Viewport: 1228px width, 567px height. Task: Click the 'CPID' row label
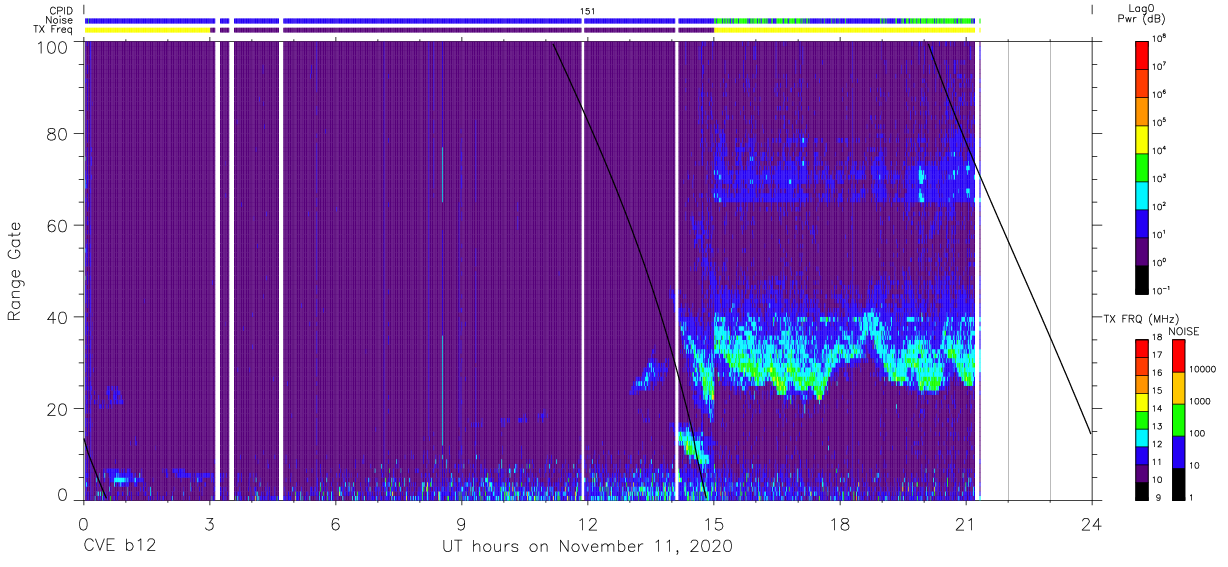(61, 10)
